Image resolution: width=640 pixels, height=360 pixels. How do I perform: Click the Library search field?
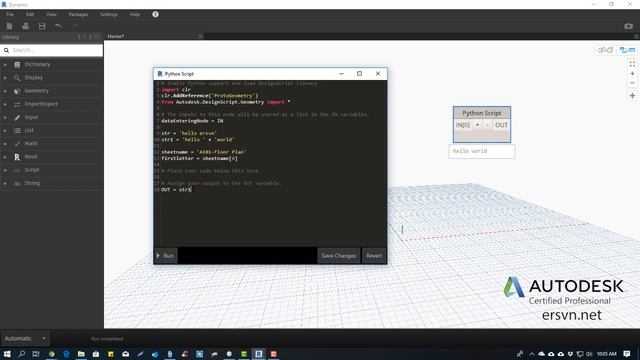[x=51, y=50]
